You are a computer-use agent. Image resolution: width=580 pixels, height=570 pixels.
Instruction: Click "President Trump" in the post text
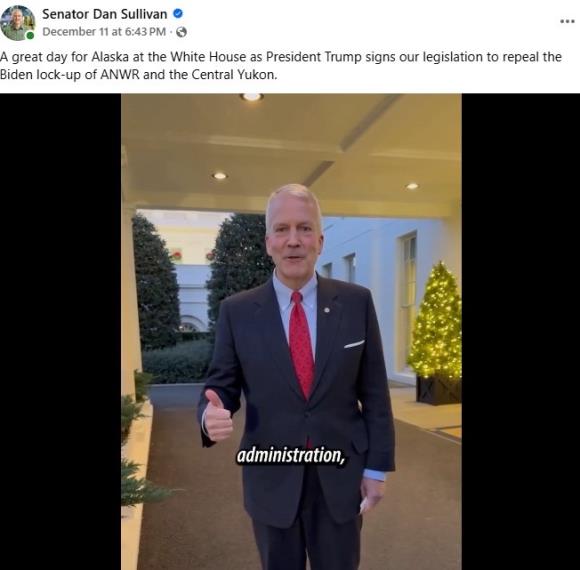pos(314,57)
